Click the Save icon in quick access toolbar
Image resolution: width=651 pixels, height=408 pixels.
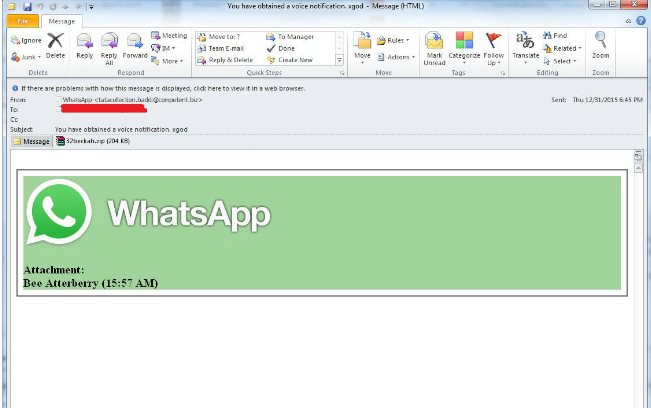point(27,7)
